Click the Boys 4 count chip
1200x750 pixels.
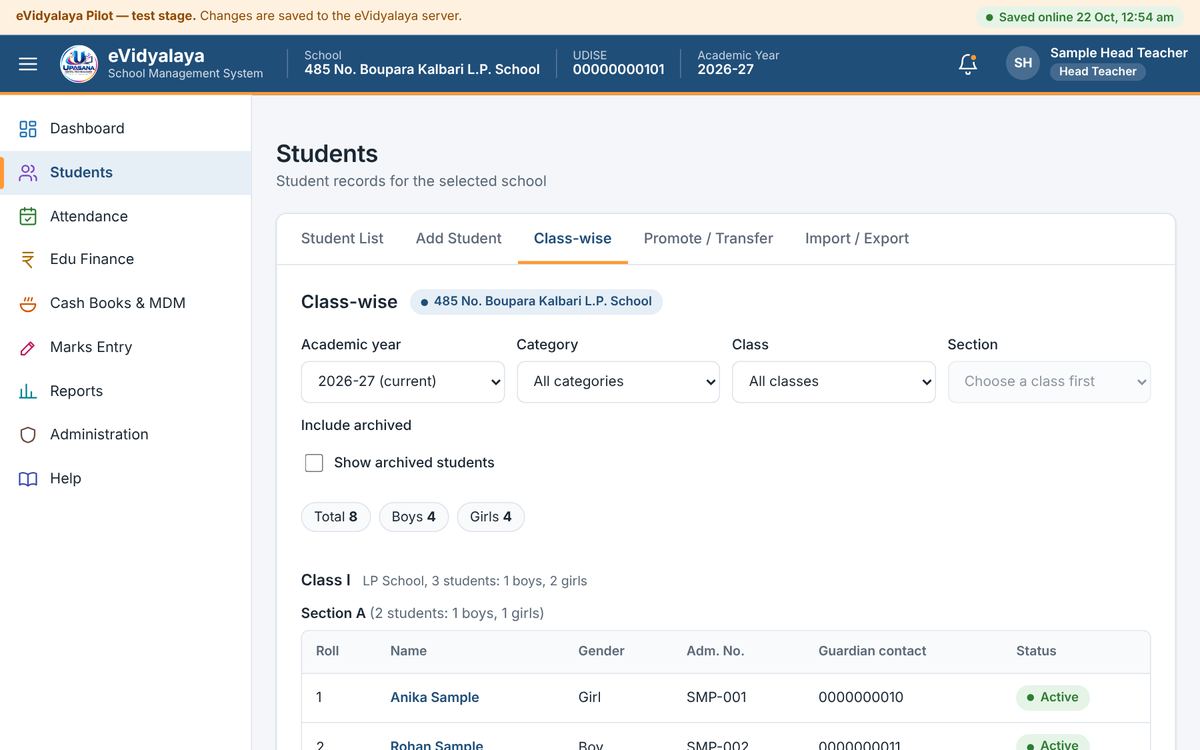pyautogui.click(x=414, y=517)
